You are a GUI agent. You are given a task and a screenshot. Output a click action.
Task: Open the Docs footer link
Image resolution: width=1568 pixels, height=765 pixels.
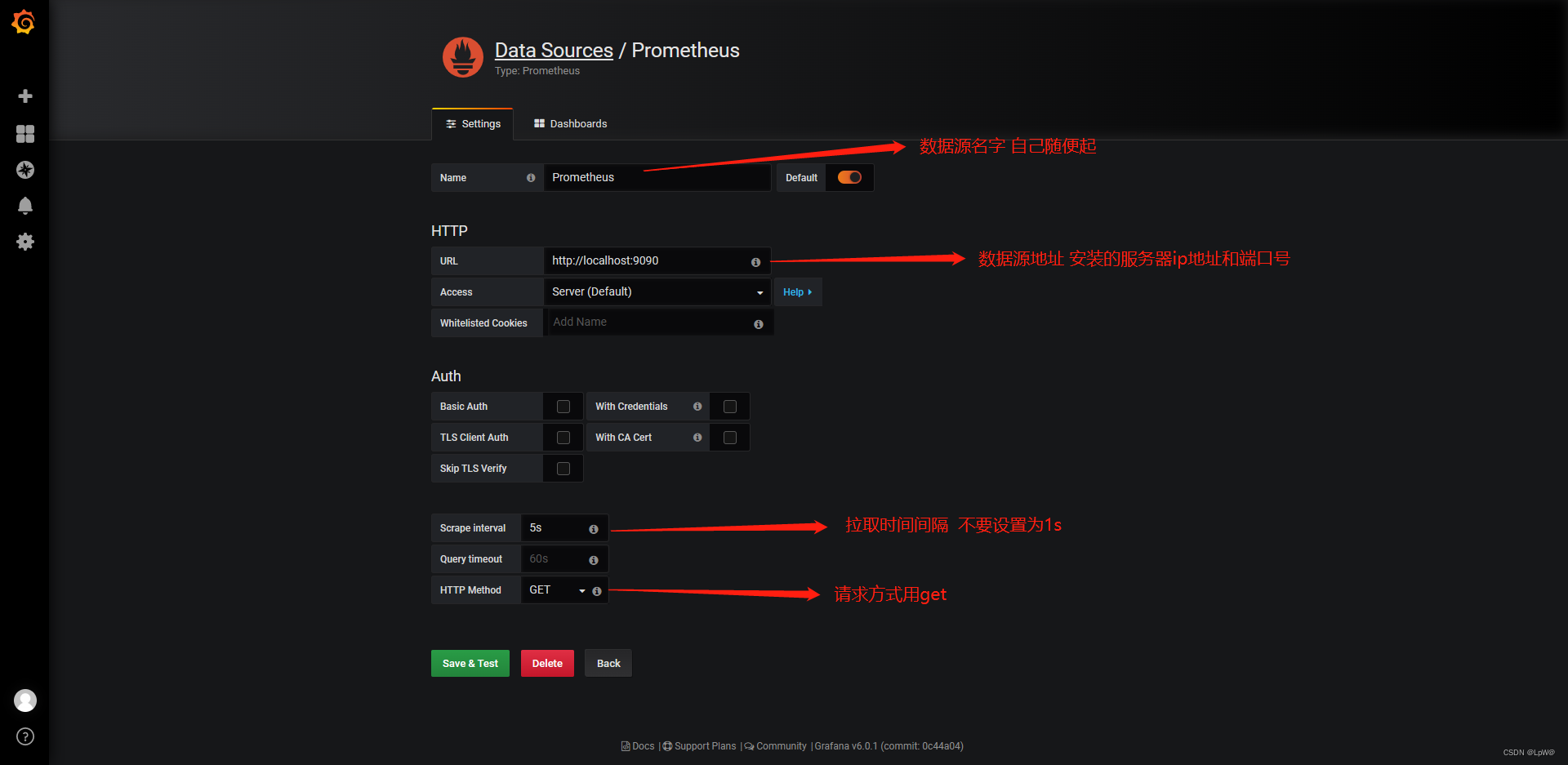tap(638, 746)
